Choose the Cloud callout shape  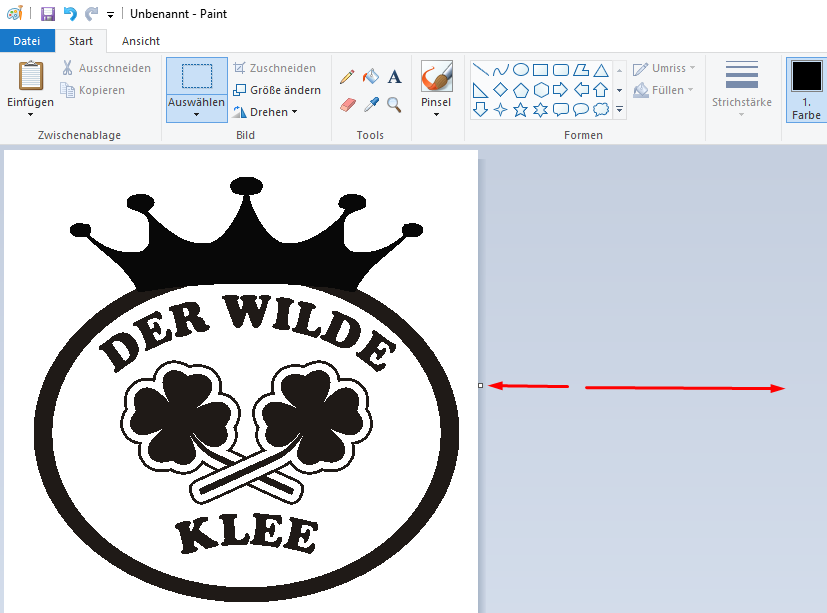coord(601,110)
